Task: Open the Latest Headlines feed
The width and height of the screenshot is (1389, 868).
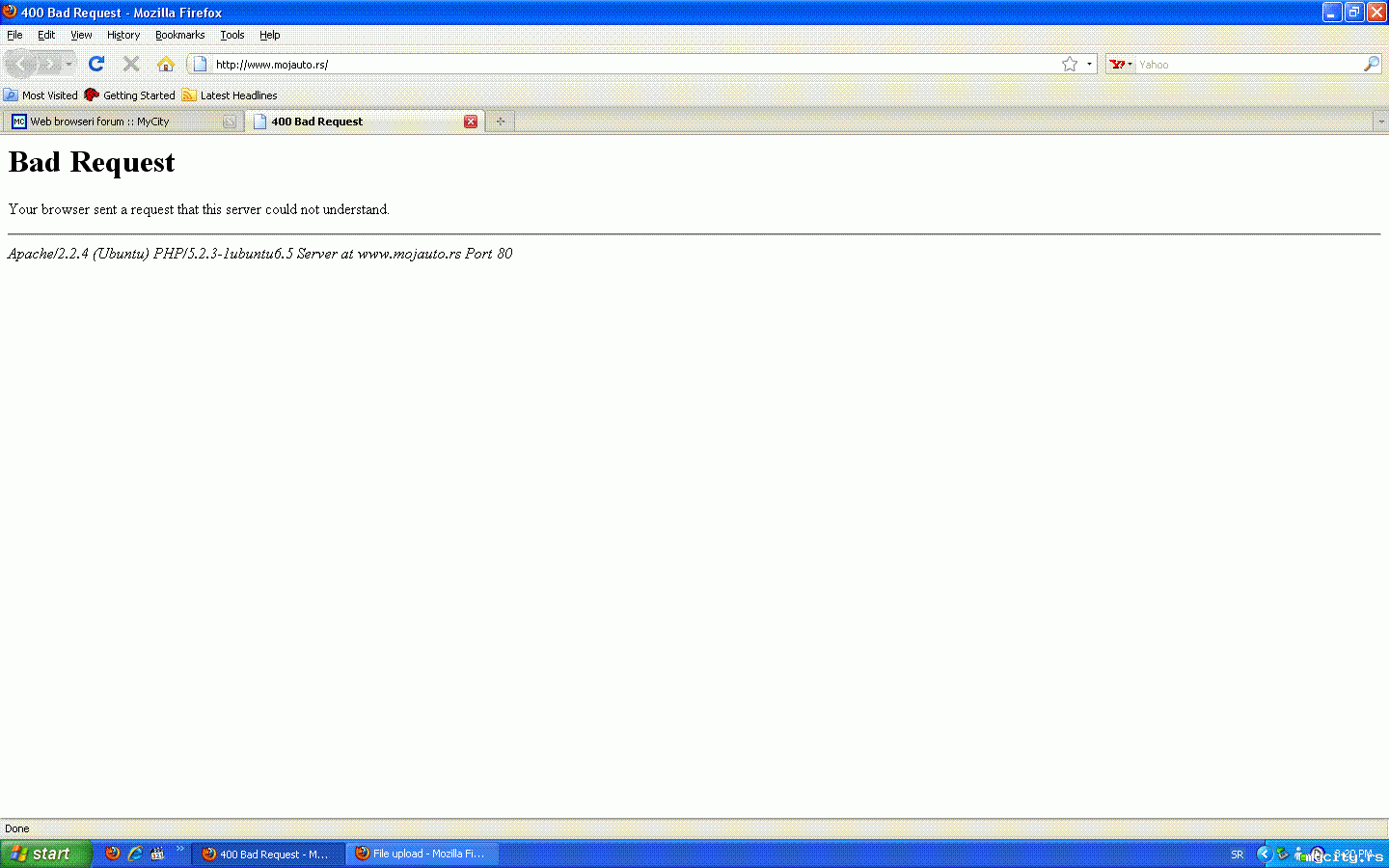Action: [x=230, y=95]
